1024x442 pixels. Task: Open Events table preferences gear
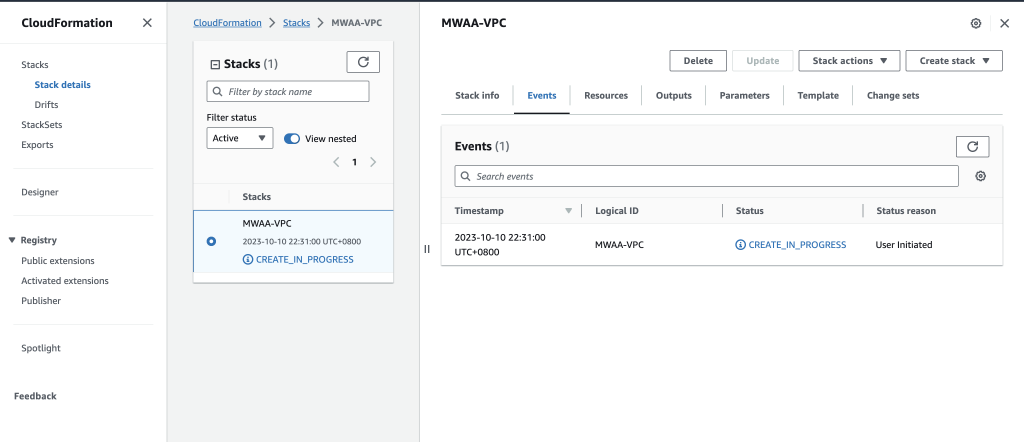980,176
